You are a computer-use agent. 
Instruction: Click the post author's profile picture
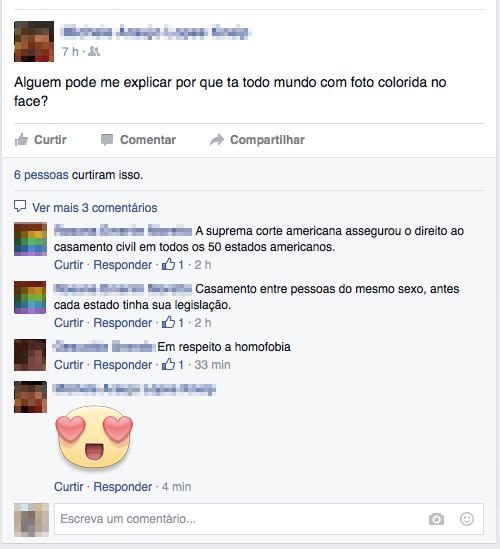coord(34,41)
